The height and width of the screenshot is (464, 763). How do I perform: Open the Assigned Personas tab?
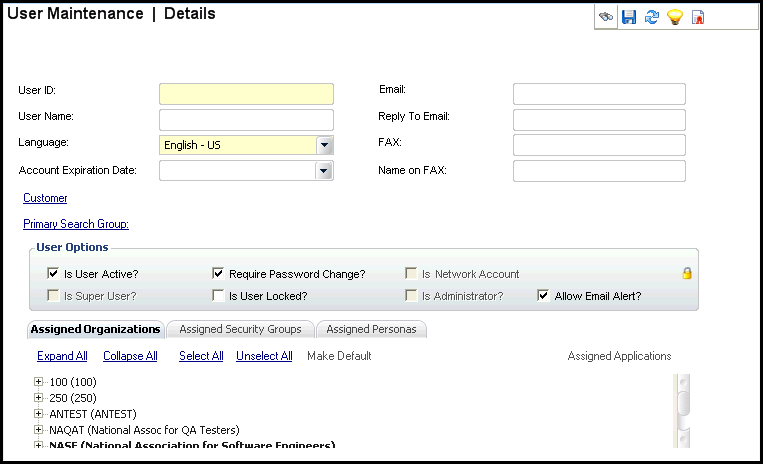coord(372,329)
